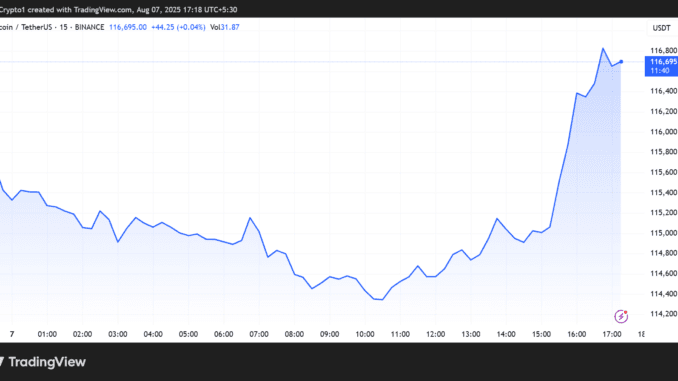678x381 pixels.
Task: Click the 114,800 price axis label
Action: [664, 253]
